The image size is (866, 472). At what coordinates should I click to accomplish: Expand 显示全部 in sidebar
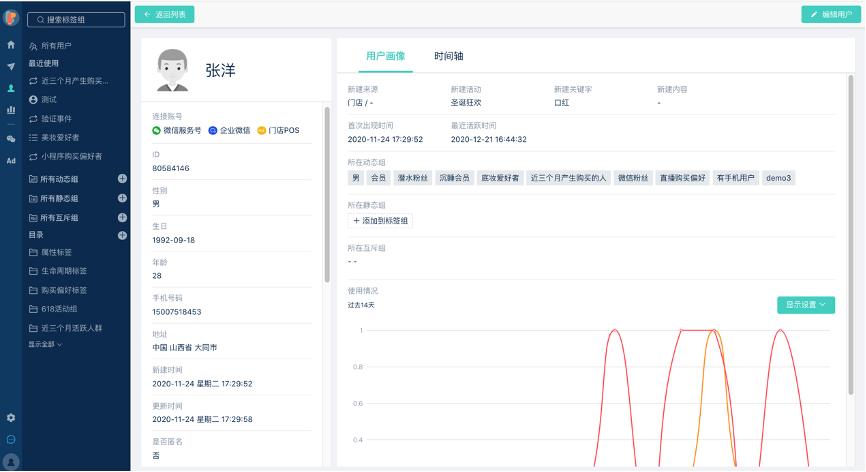coord(45,344)
